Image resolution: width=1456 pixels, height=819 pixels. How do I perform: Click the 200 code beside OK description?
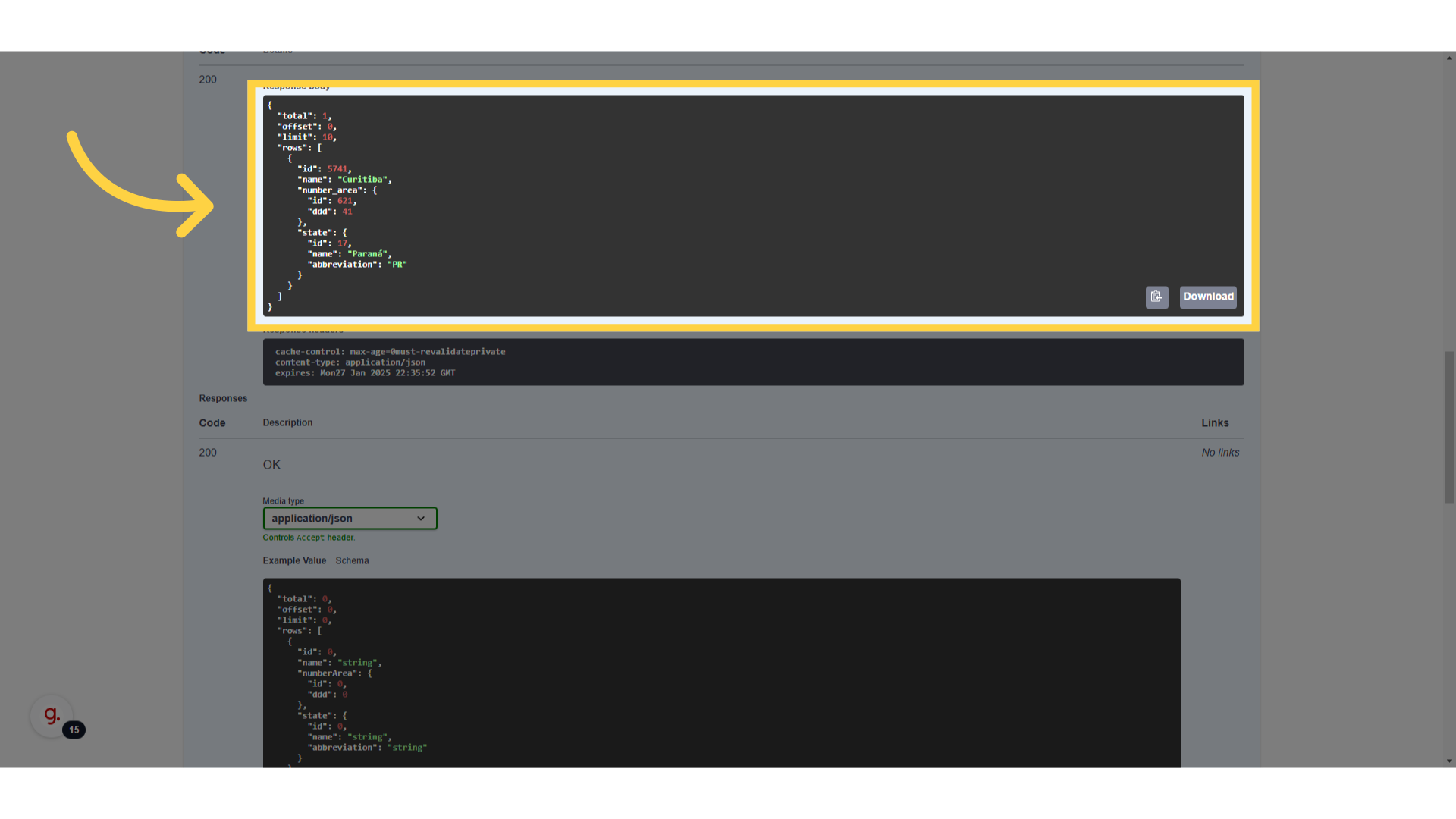tap(208, 453)
